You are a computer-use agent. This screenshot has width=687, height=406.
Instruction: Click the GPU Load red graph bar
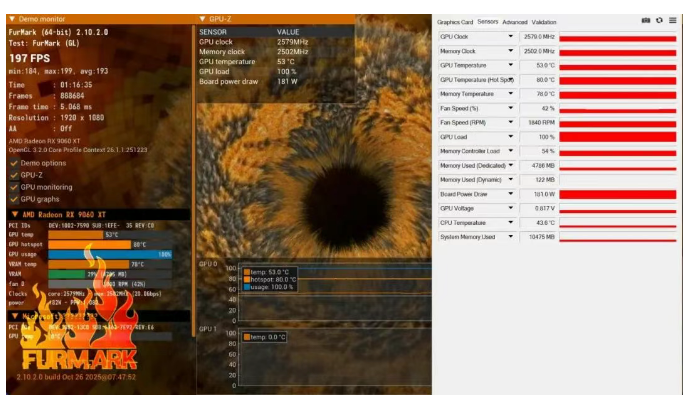pos(617,137)
